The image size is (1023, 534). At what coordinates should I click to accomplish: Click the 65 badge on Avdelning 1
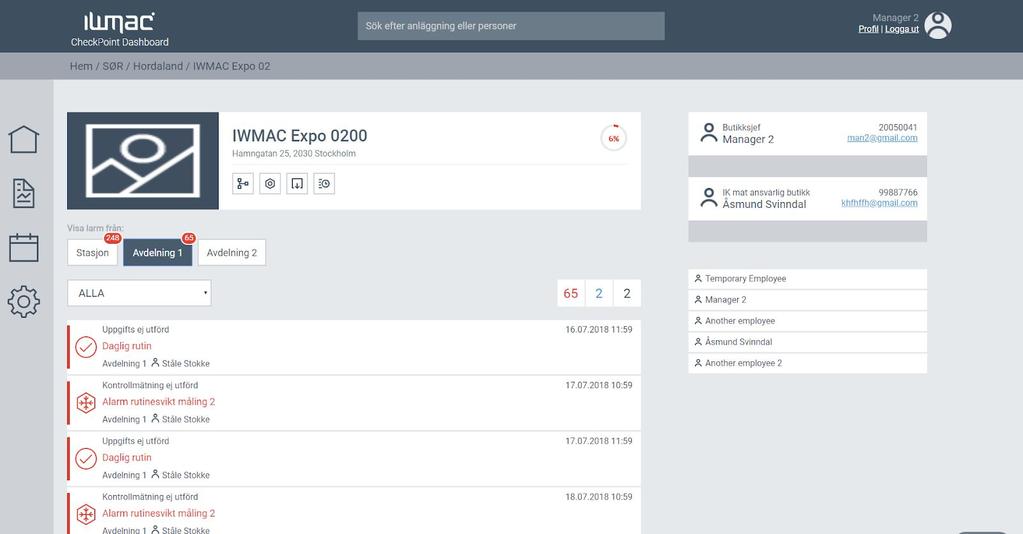click(189, 238)
